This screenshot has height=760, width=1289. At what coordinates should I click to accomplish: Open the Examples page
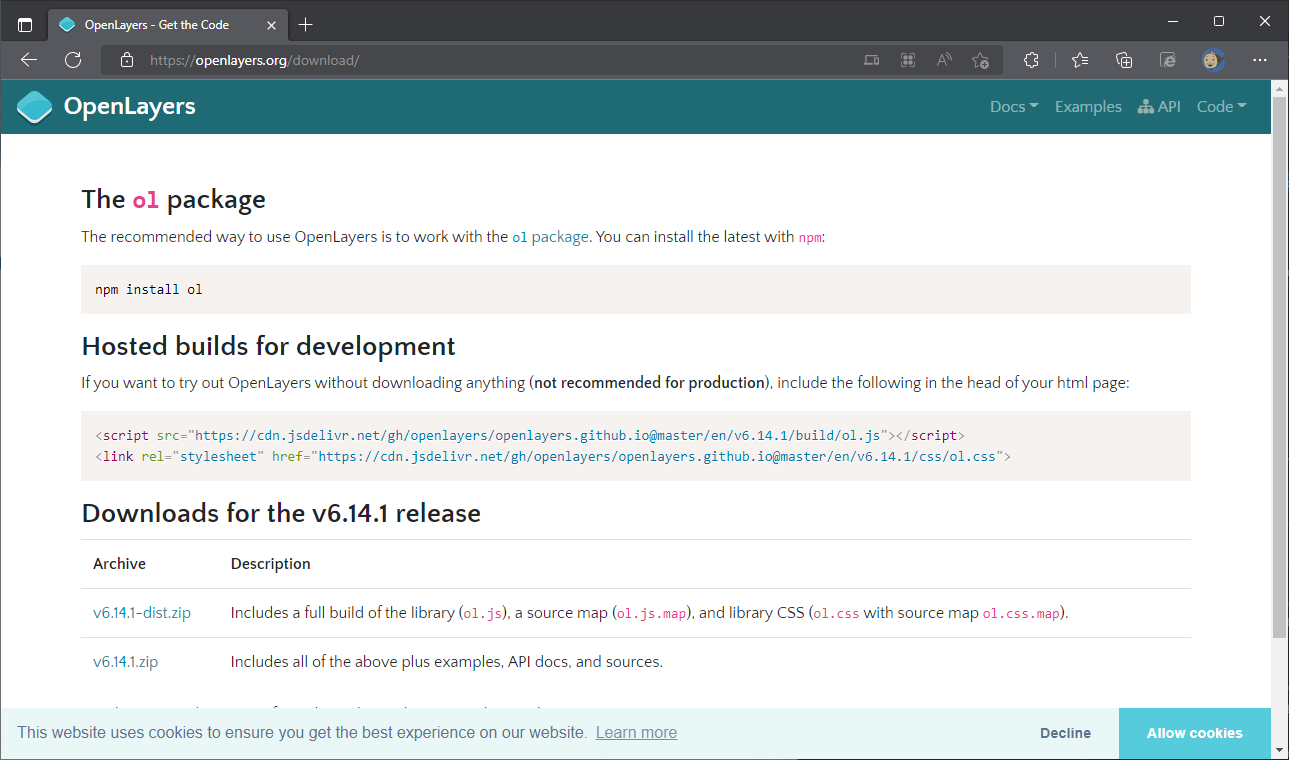[x=1088, y=107]
